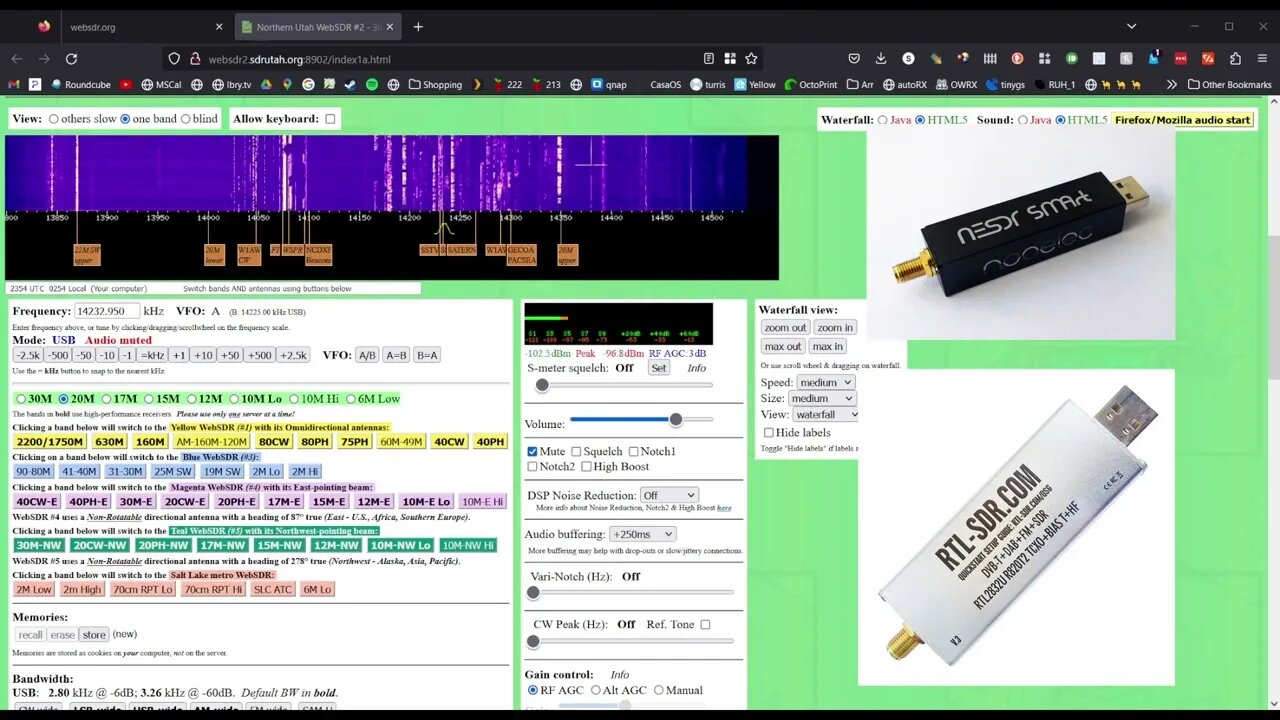1280x720 pixels.
Task: Open the OWRX bookmark
Action: pos(955,85)
